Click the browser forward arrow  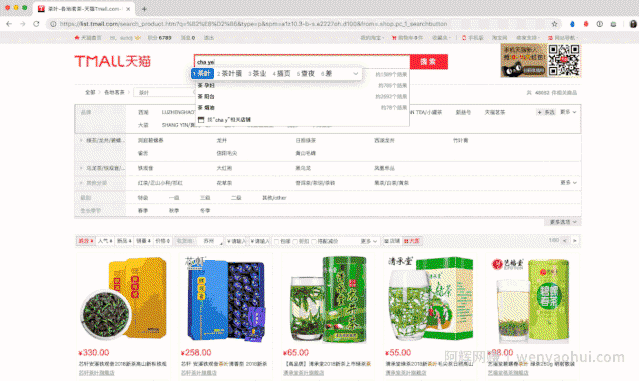(22, 24)
